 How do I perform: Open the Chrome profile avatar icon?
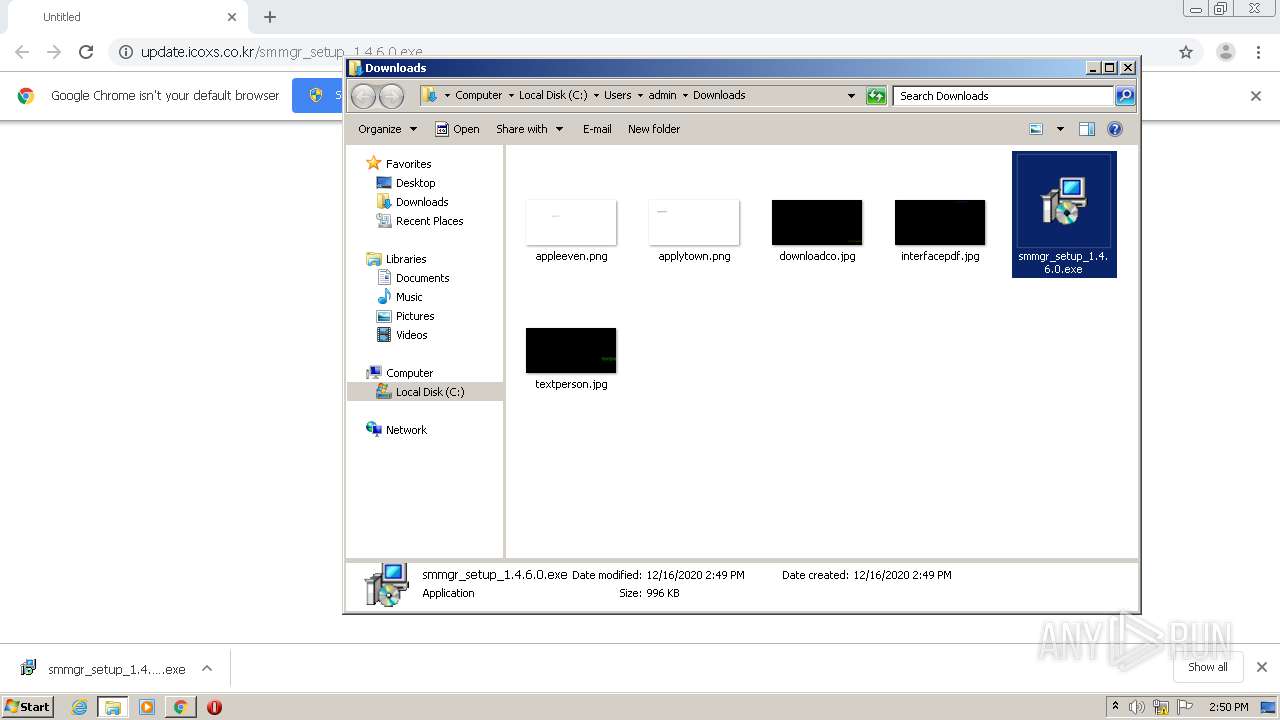(1225, 52)
